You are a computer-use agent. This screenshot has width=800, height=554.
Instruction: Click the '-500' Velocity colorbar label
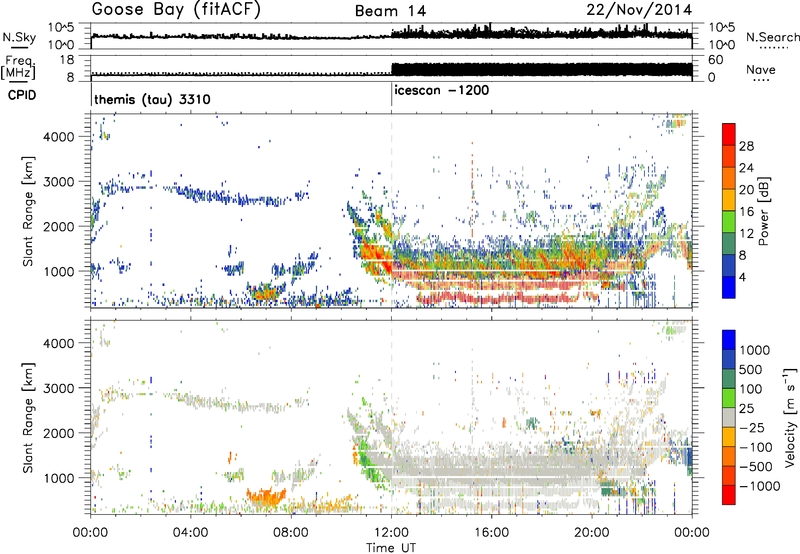(x=755, y=466)
